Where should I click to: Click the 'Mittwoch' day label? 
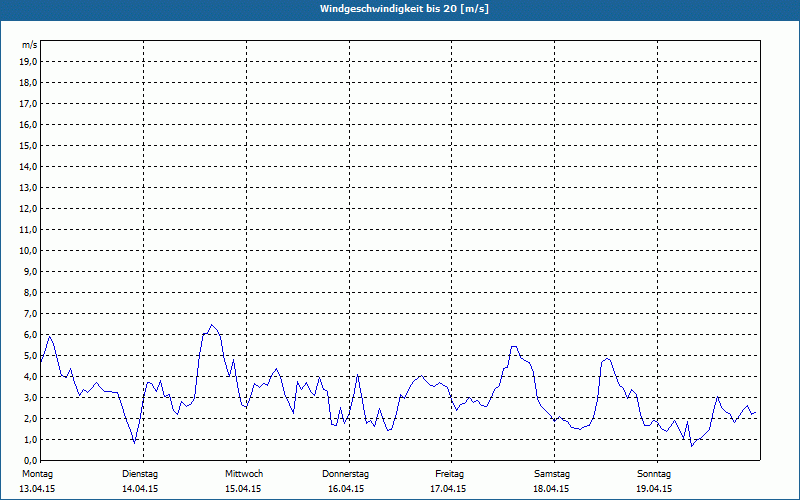244,474
